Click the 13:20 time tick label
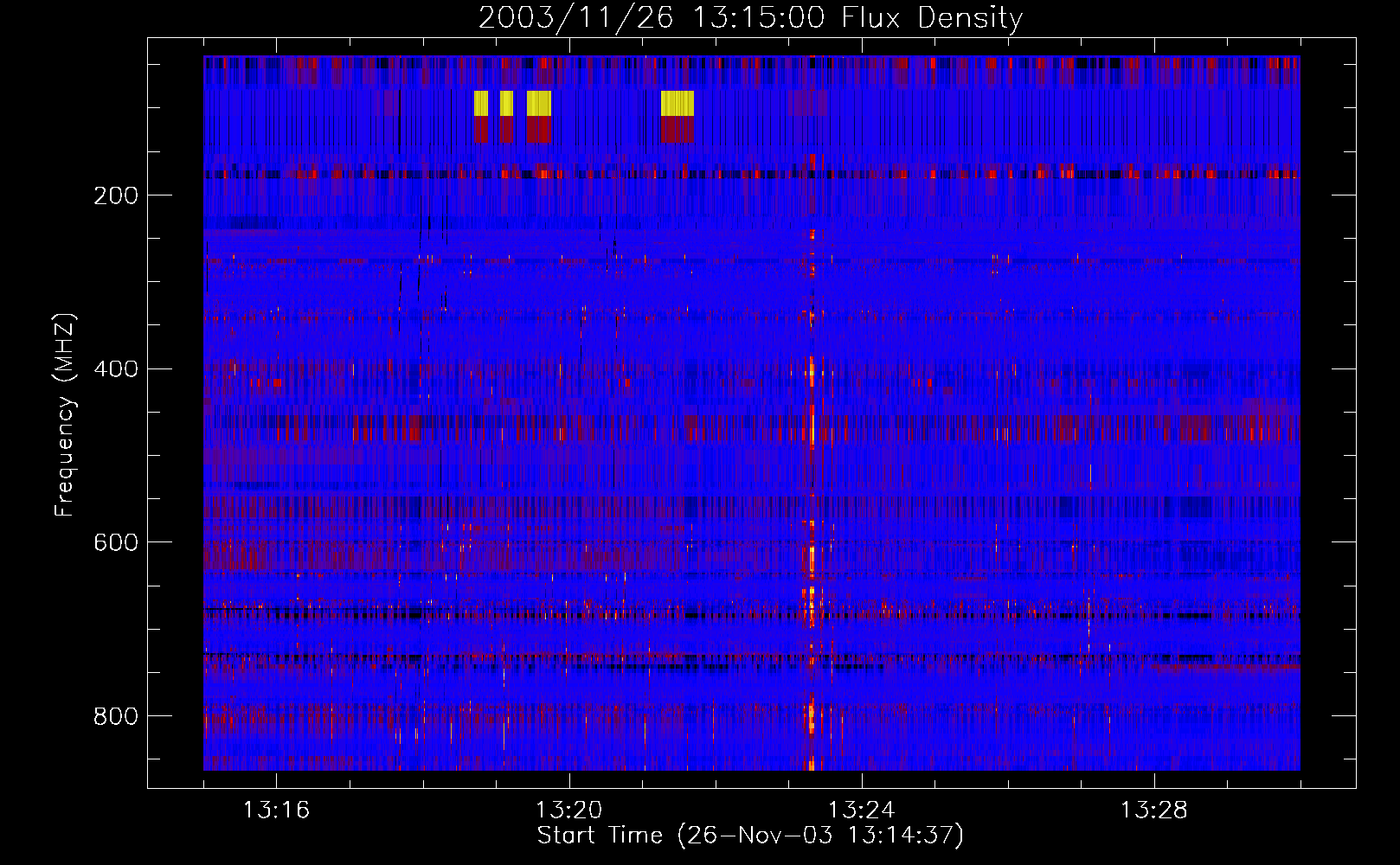 click(x=568, y=810)
